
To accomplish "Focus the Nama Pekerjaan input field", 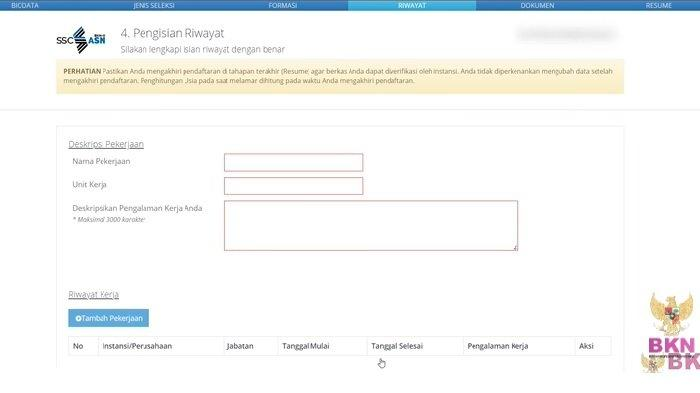I will click(x=293, y=163).
